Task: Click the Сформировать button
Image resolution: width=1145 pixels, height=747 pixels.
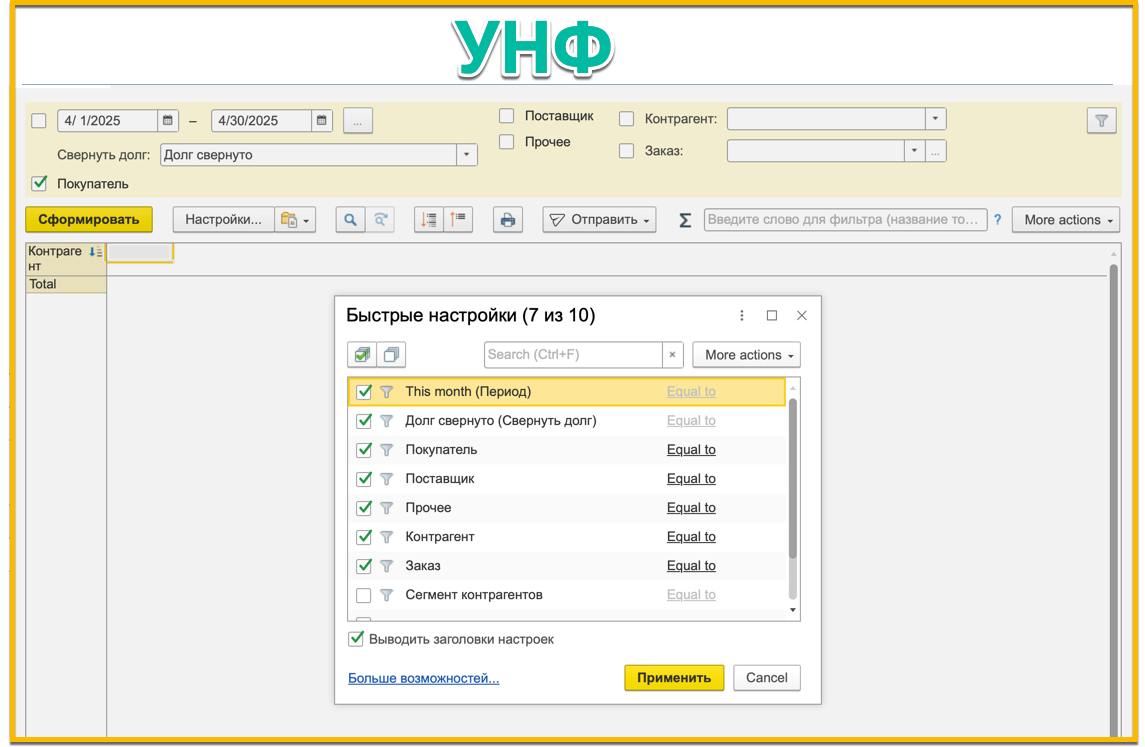Action: click(89, 220)
